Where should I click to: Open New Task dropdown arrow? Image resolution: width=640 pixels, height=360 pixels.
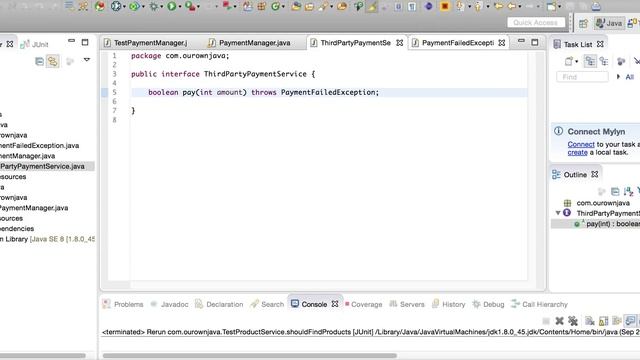point(577,62)
